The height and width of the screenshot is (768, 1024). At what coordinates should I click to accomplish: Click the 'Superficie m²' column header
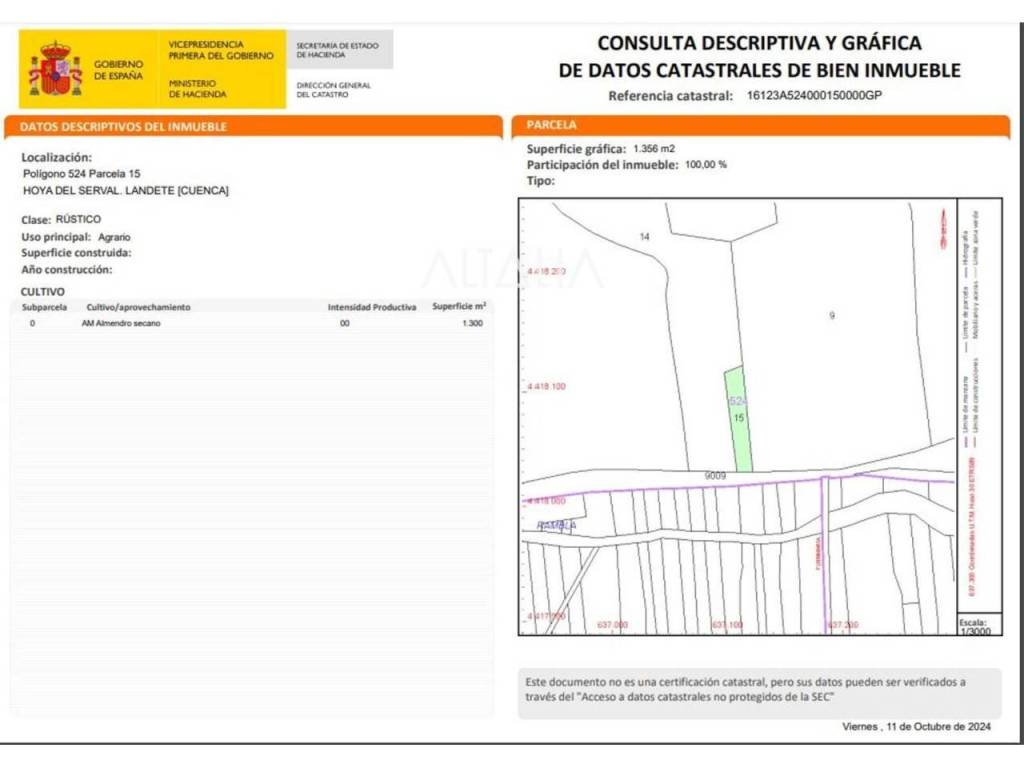(459, 306)
